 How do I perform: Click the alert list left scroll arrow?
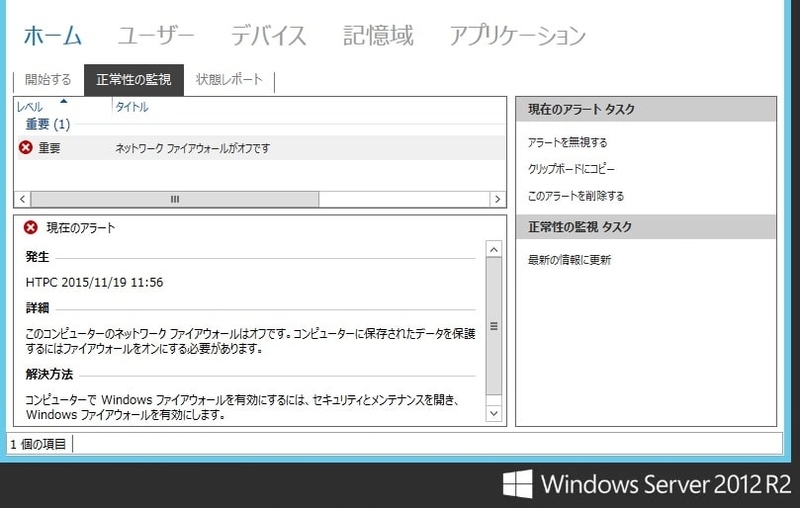[x=22, y=199]
